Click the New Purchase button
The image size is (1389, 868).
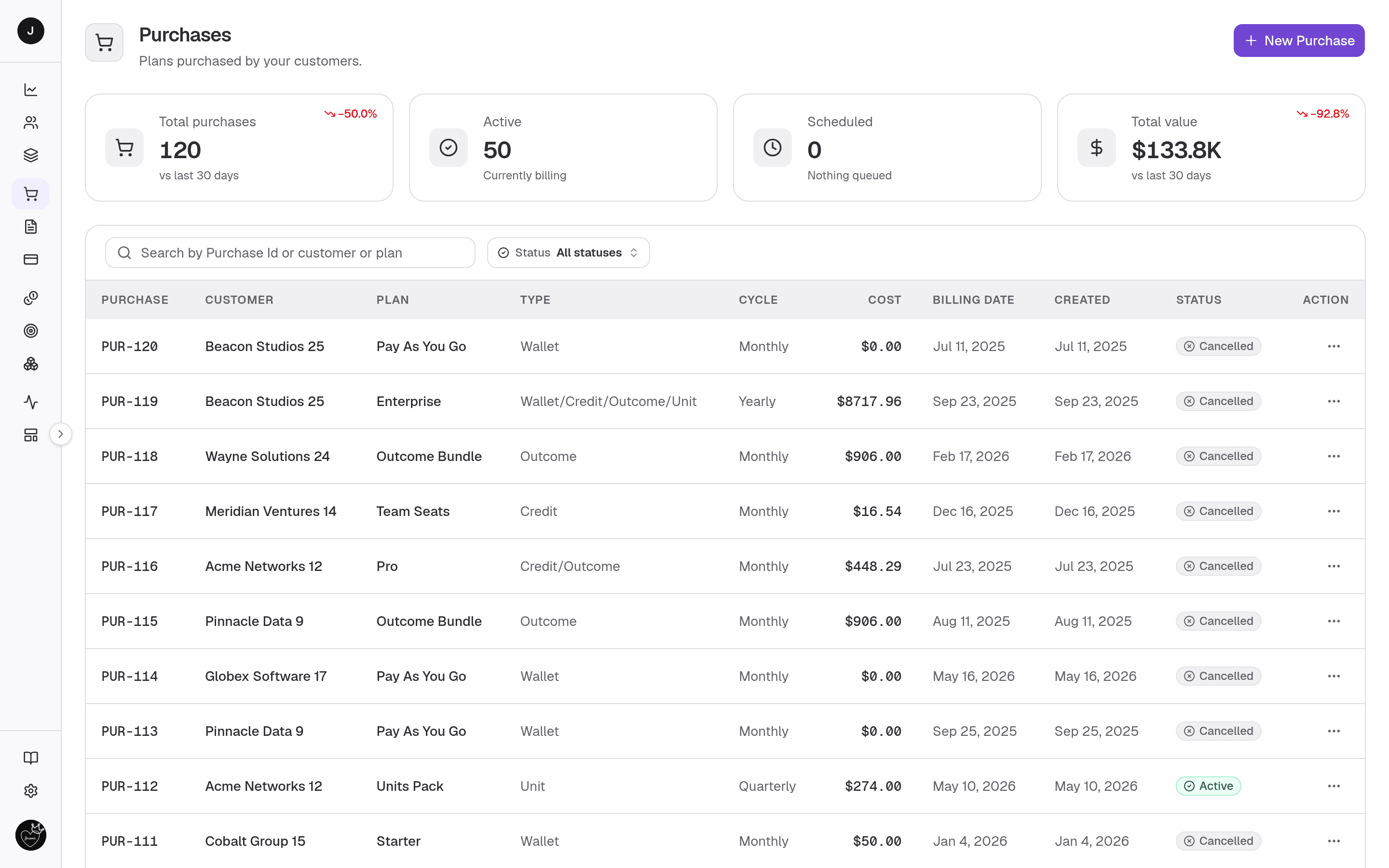tap(1298, 41)
